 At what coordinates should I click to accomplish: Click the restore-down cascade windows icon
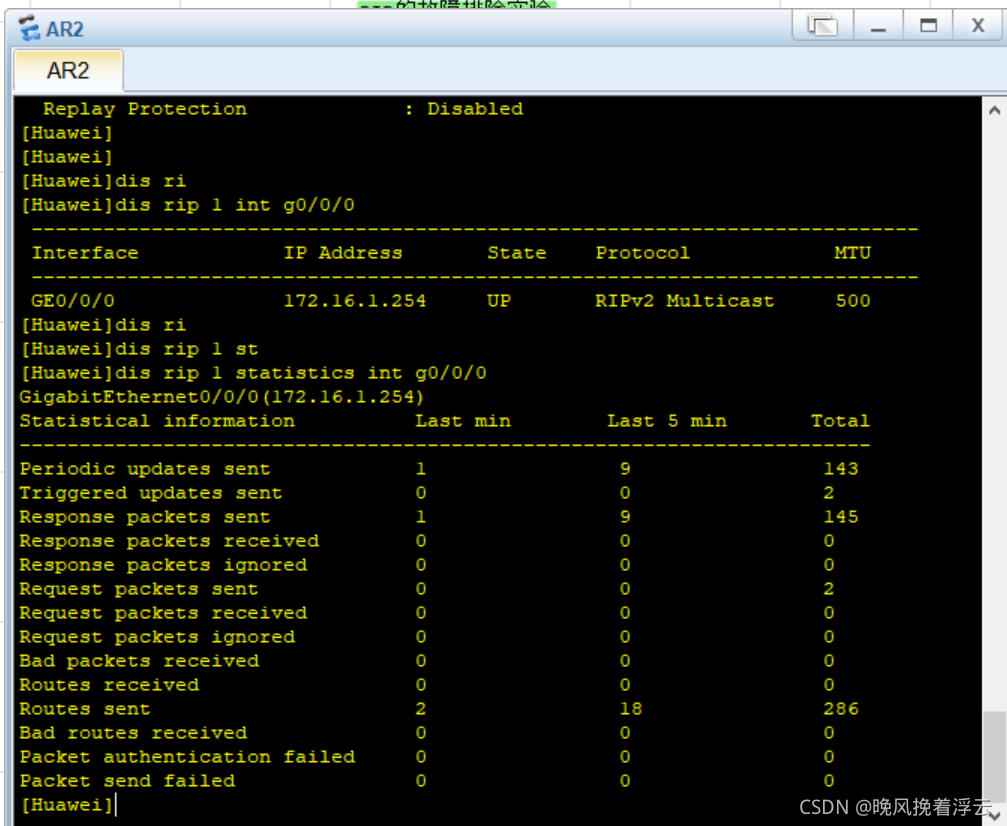click(823, 26)
